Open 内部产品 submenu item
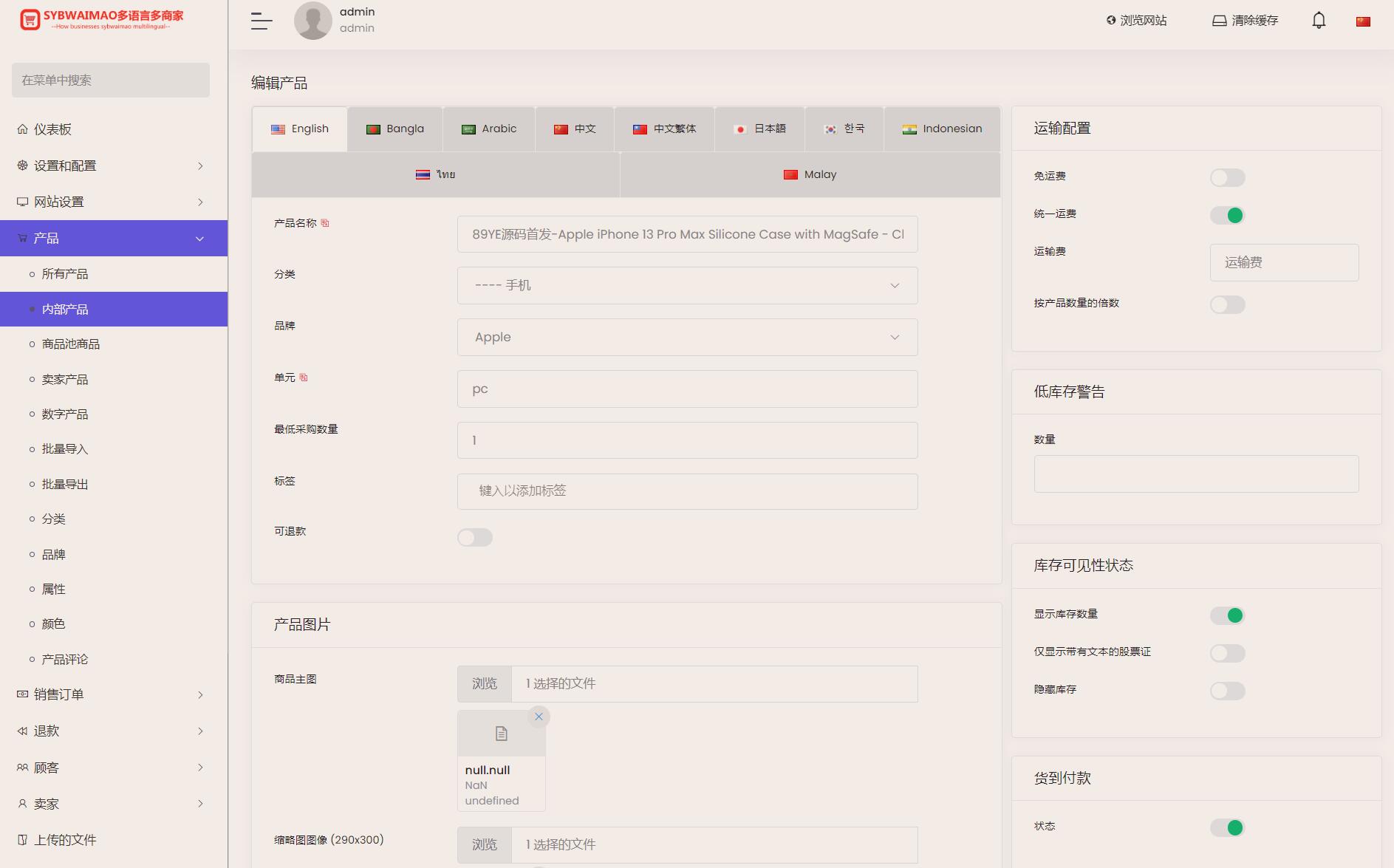This screenshot has width=1394, height=868. 114,310
